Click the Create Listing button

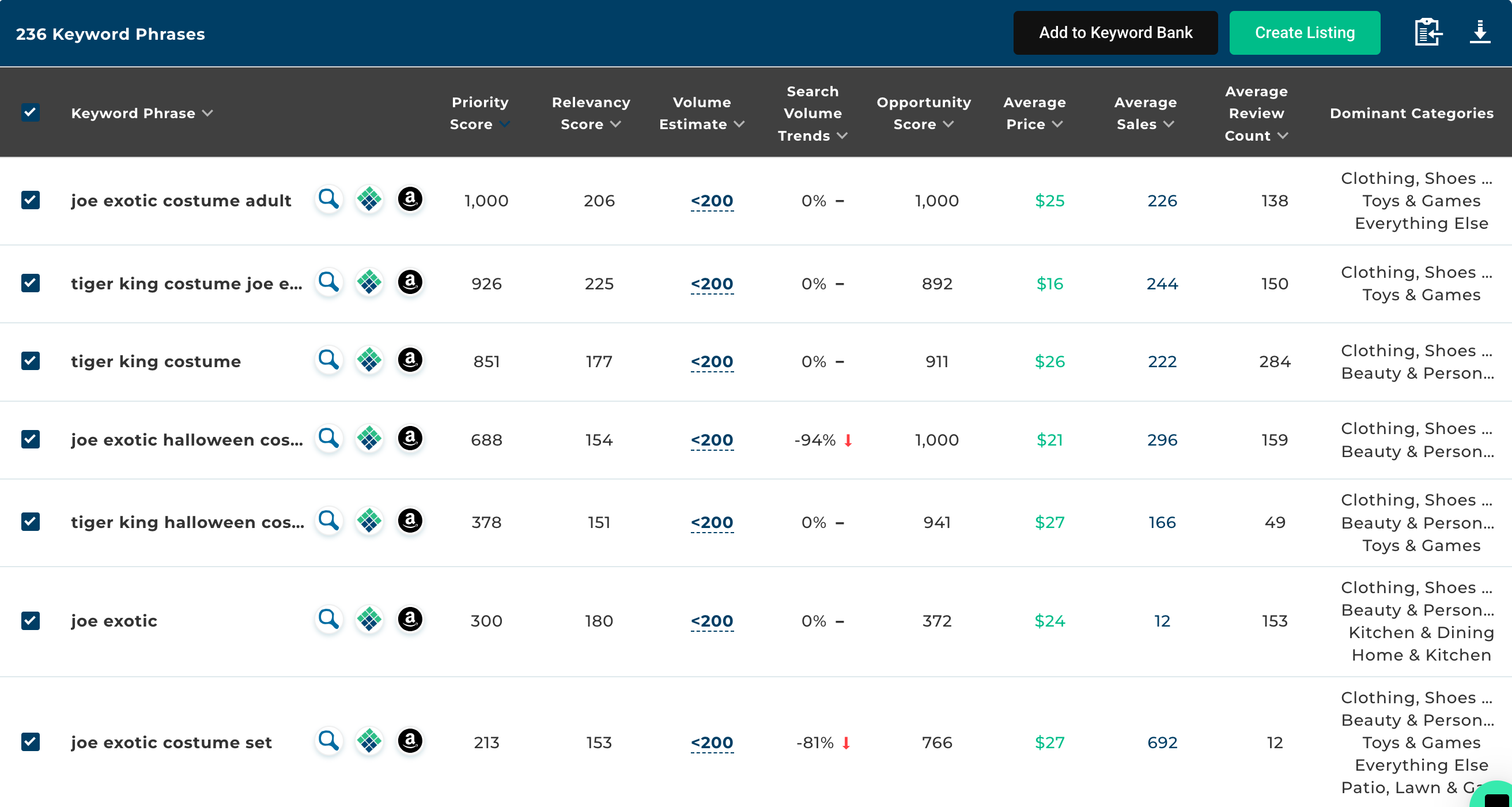[x=1306, y=33]
